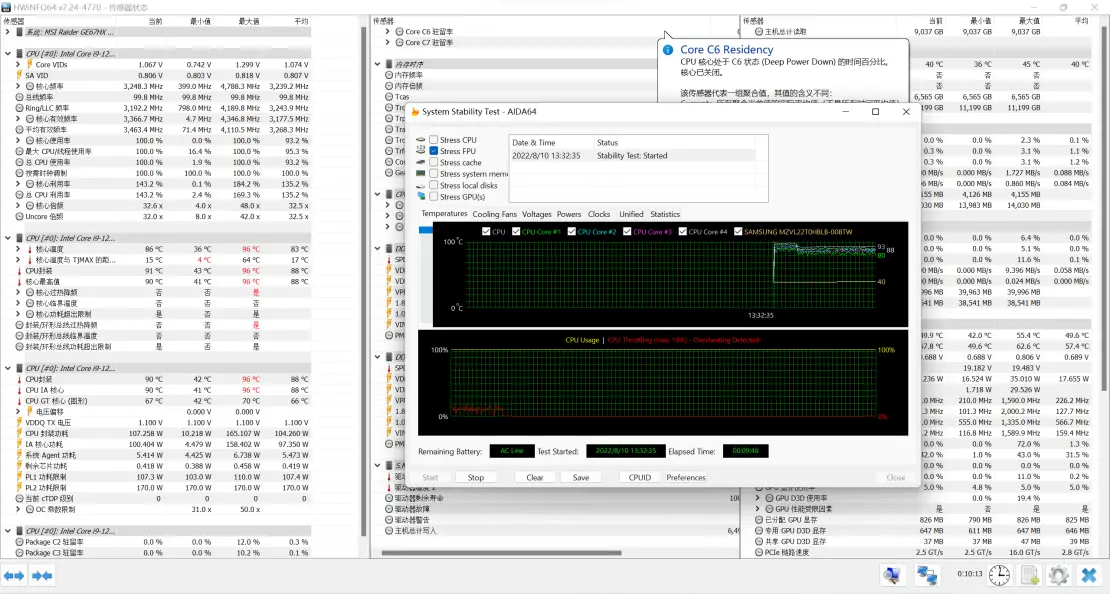Expand Core C6 residency row

click(387, 32)
